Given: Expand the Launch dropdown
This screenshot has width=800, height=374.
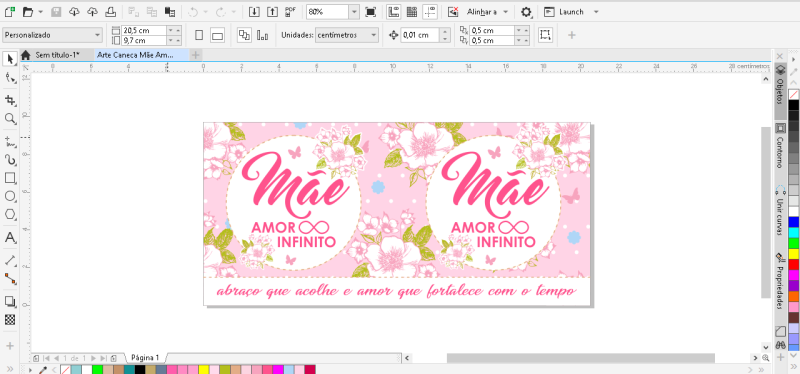Looking at the screenshot, I should click(596, 12).
